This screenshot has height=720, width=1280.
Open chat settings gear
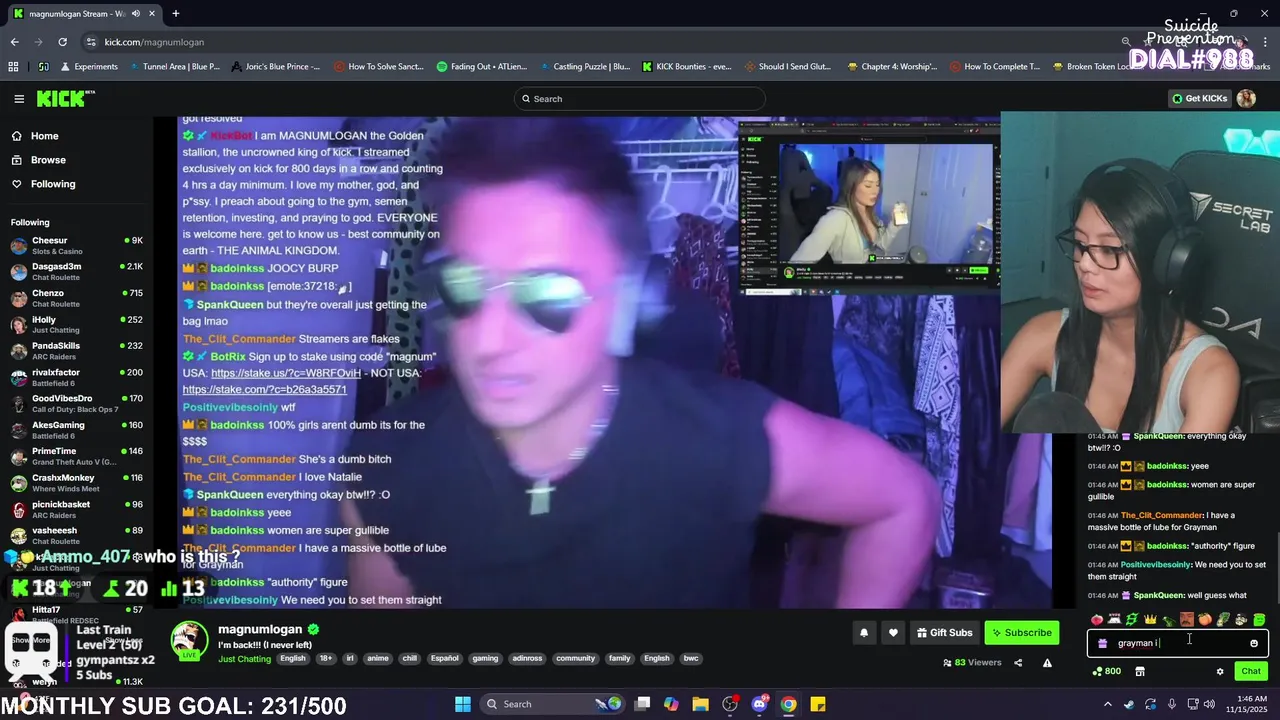1220,672
